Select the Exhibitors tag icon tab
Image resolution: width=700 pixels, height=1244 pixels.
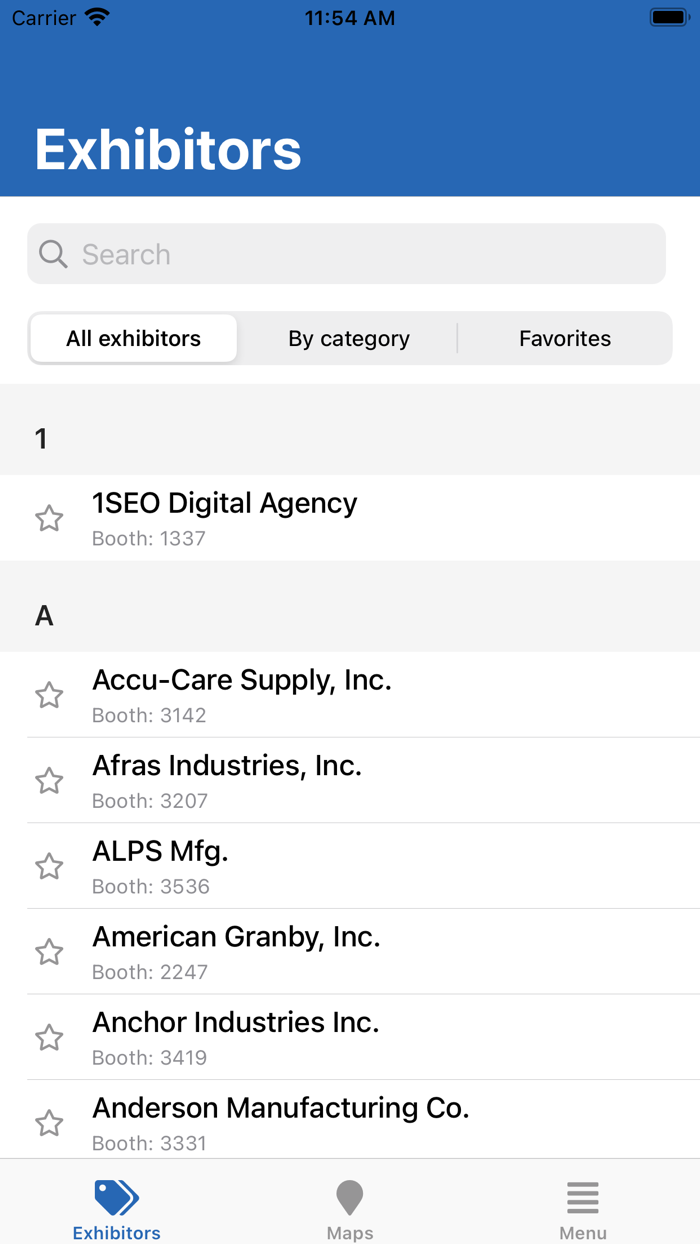coord(116,1197)
